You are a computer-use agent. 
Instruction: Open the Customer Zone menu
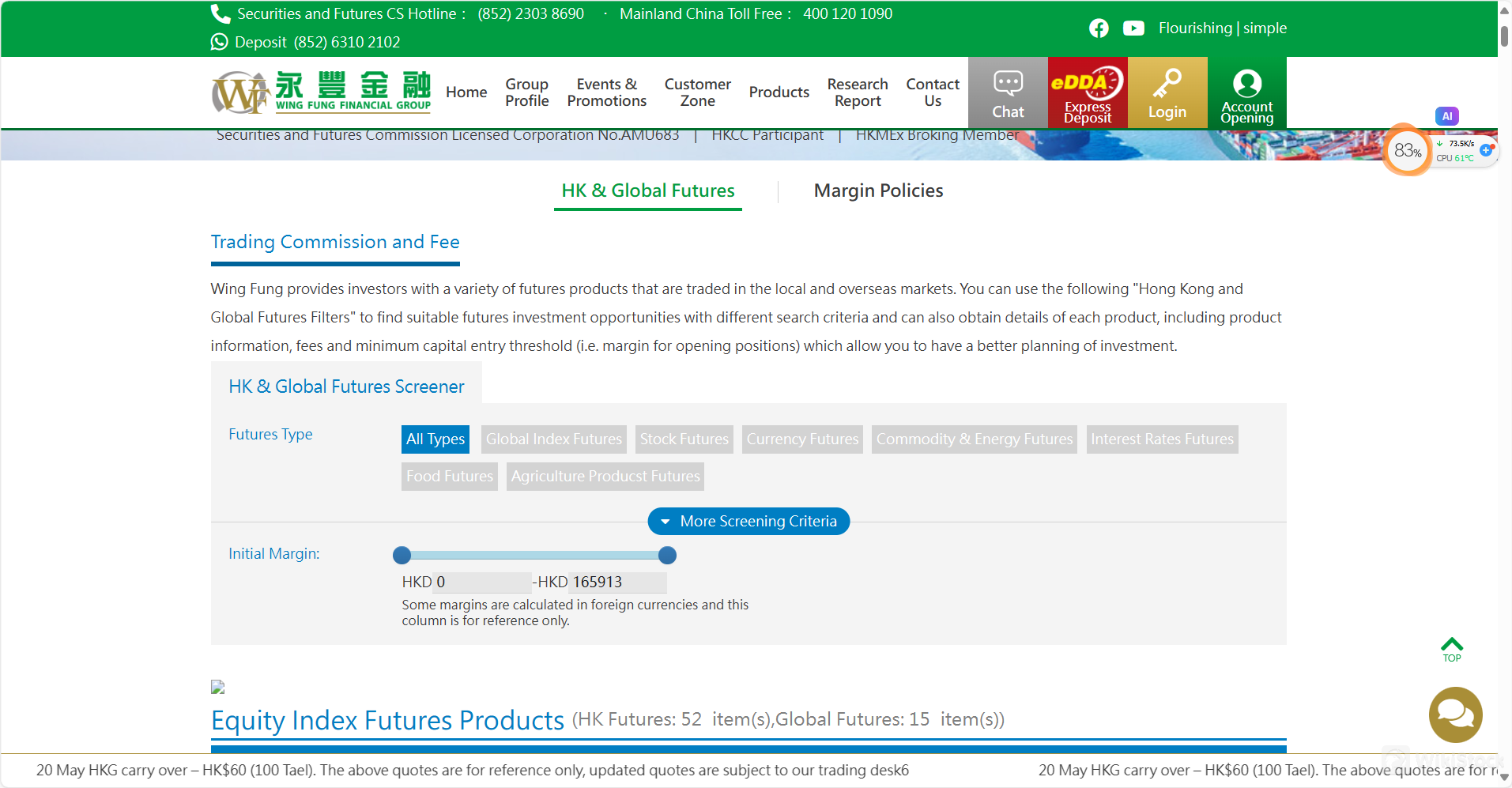coord(698,92)
